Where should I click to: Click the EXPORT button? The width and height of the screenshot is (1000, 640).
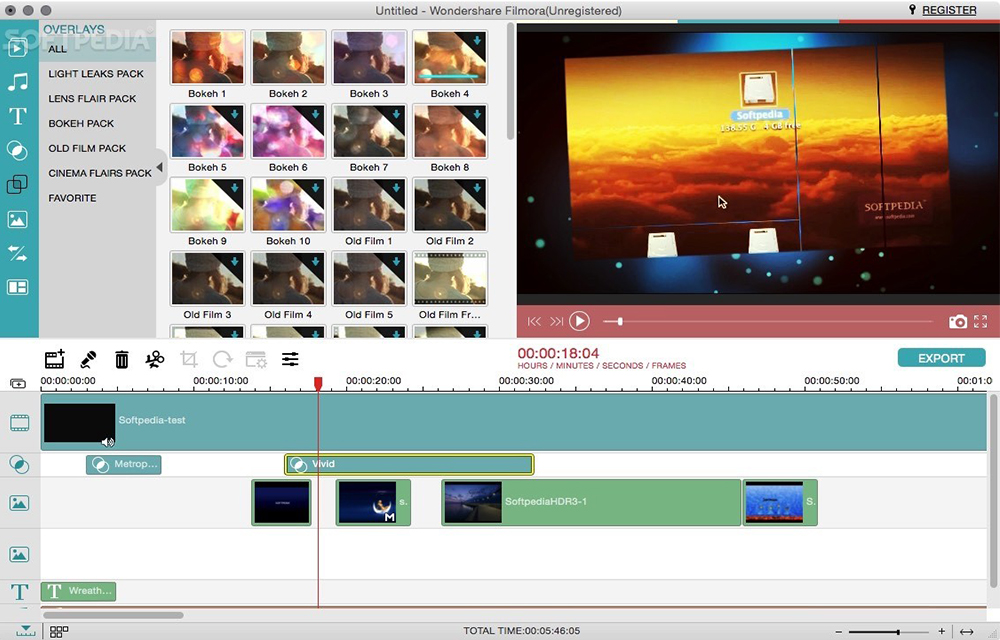pyautogui.click(x=941, y=357)
